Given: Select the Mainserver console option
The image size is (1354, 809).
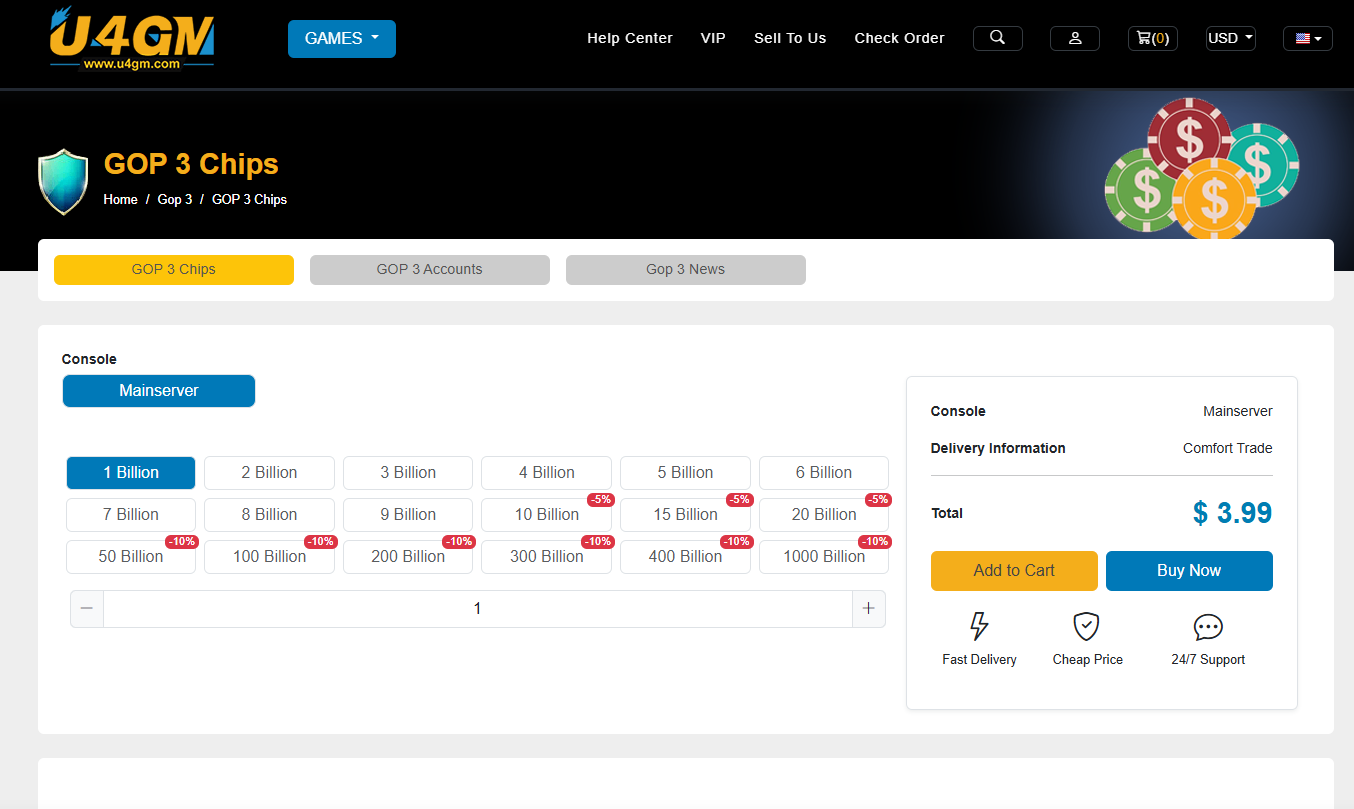Looking at the screenshot, I should click(159, 391).
